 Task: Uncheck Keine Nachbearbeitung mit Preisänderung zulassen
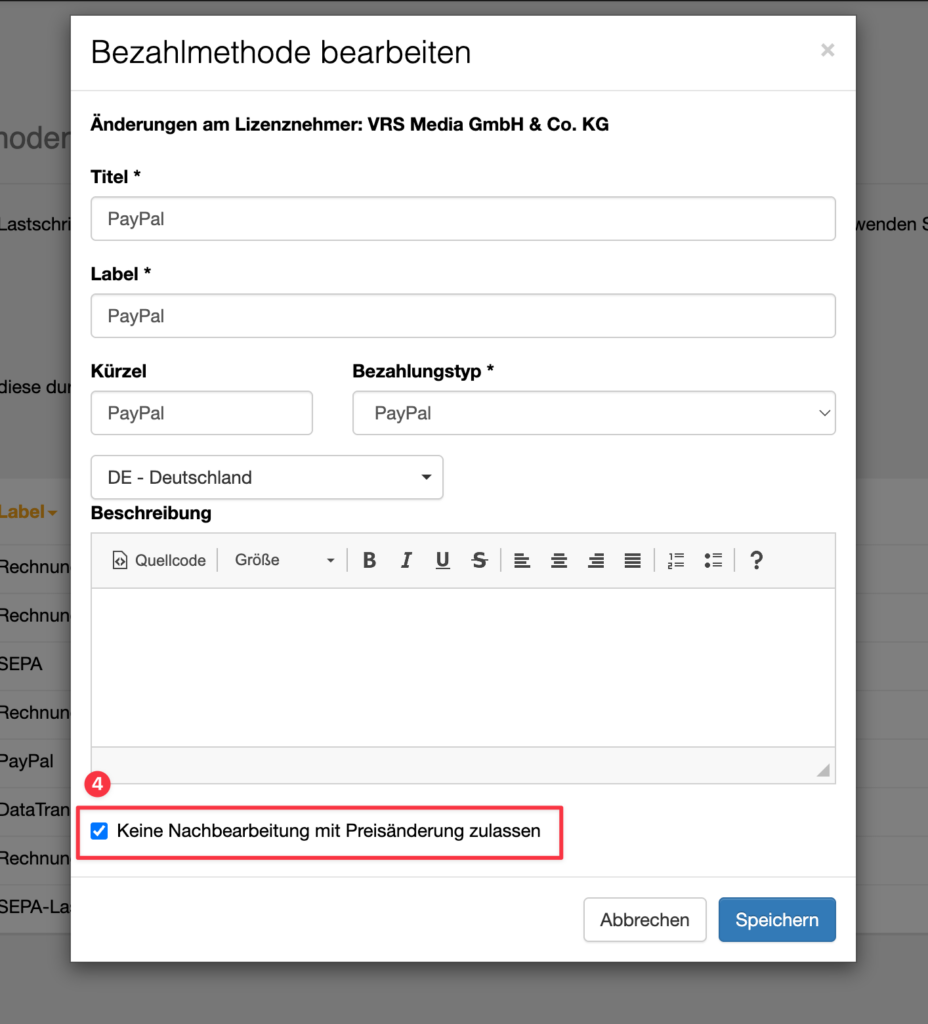[x=99, y=831]
